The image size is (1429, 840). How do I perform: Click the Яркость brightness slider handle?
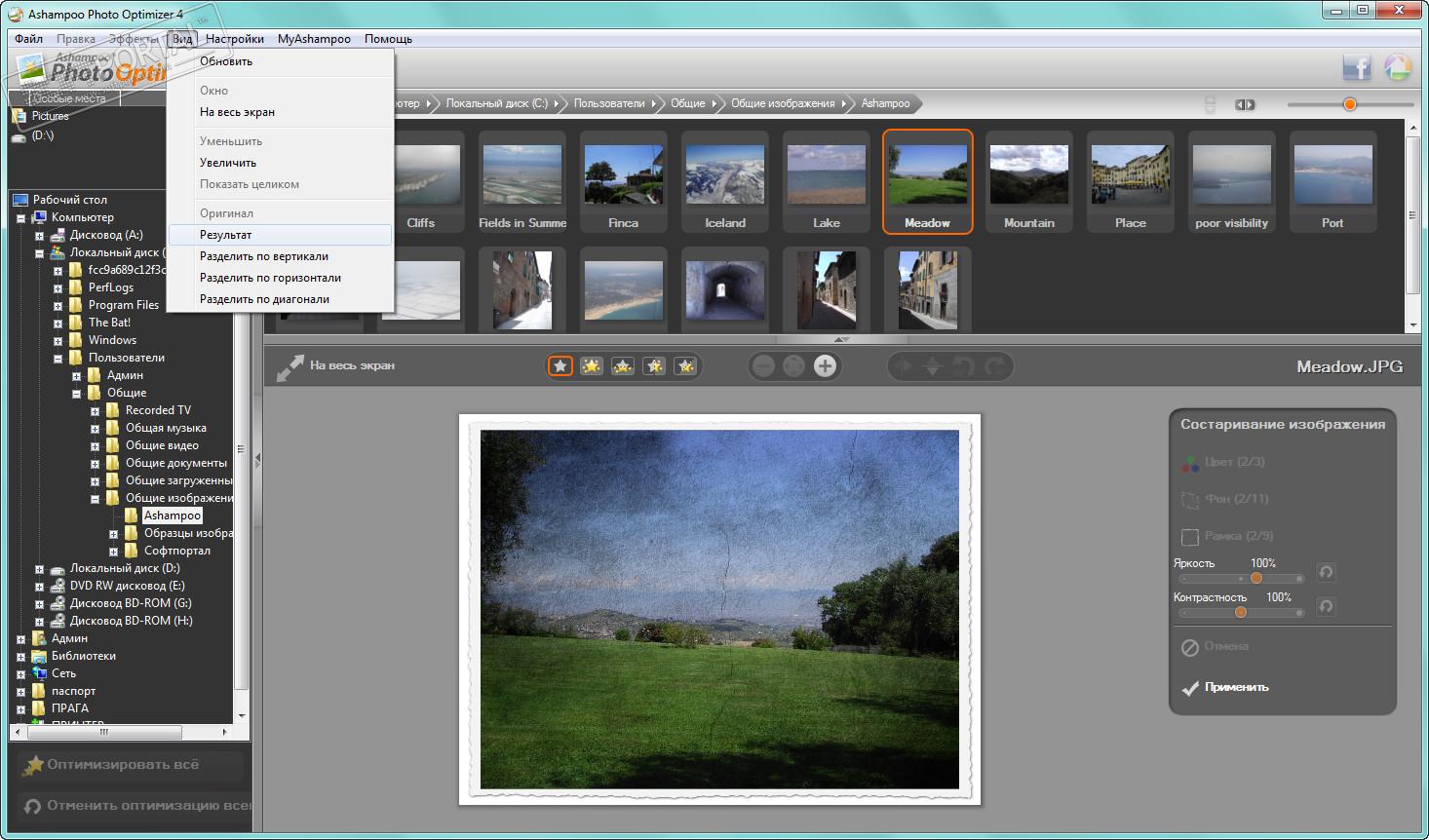coord(1256,578)
